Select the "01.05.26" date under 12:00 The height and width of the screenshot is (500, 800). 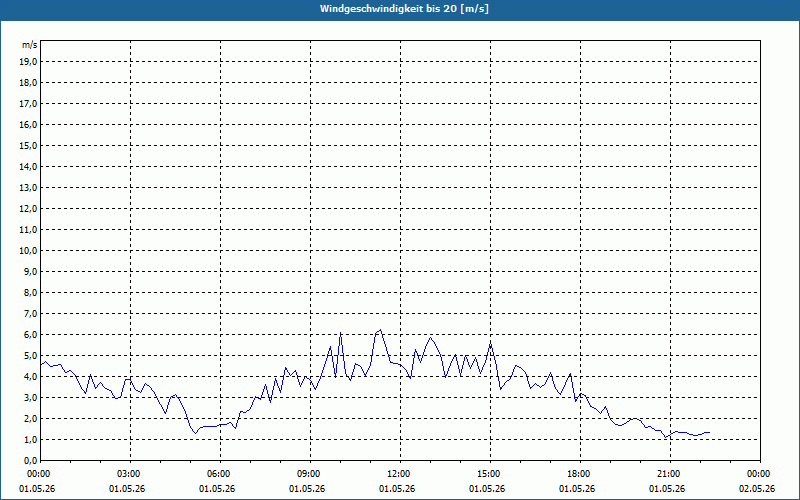397,489
